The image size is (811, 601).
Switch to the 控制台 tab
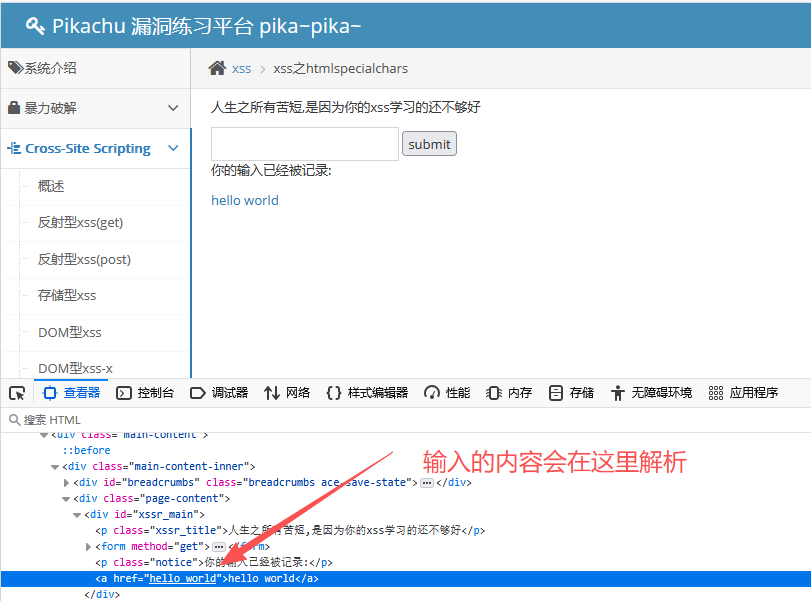click(x=145, y=393)
